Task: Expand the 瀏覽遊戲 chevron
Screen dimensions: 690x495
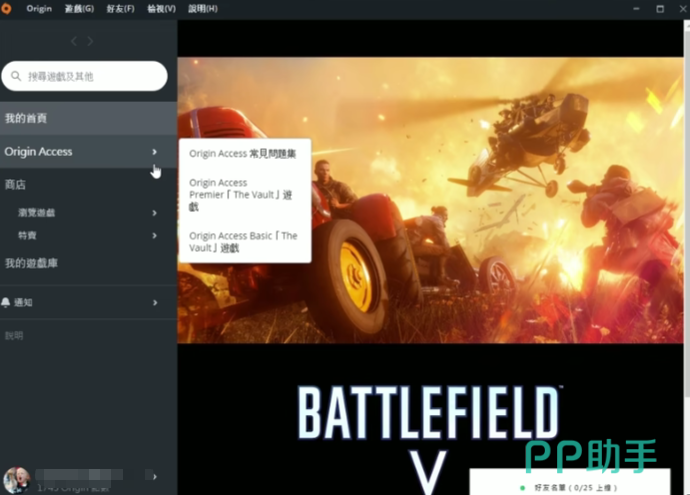Action: pyautogui.click(x=154, y=213)
